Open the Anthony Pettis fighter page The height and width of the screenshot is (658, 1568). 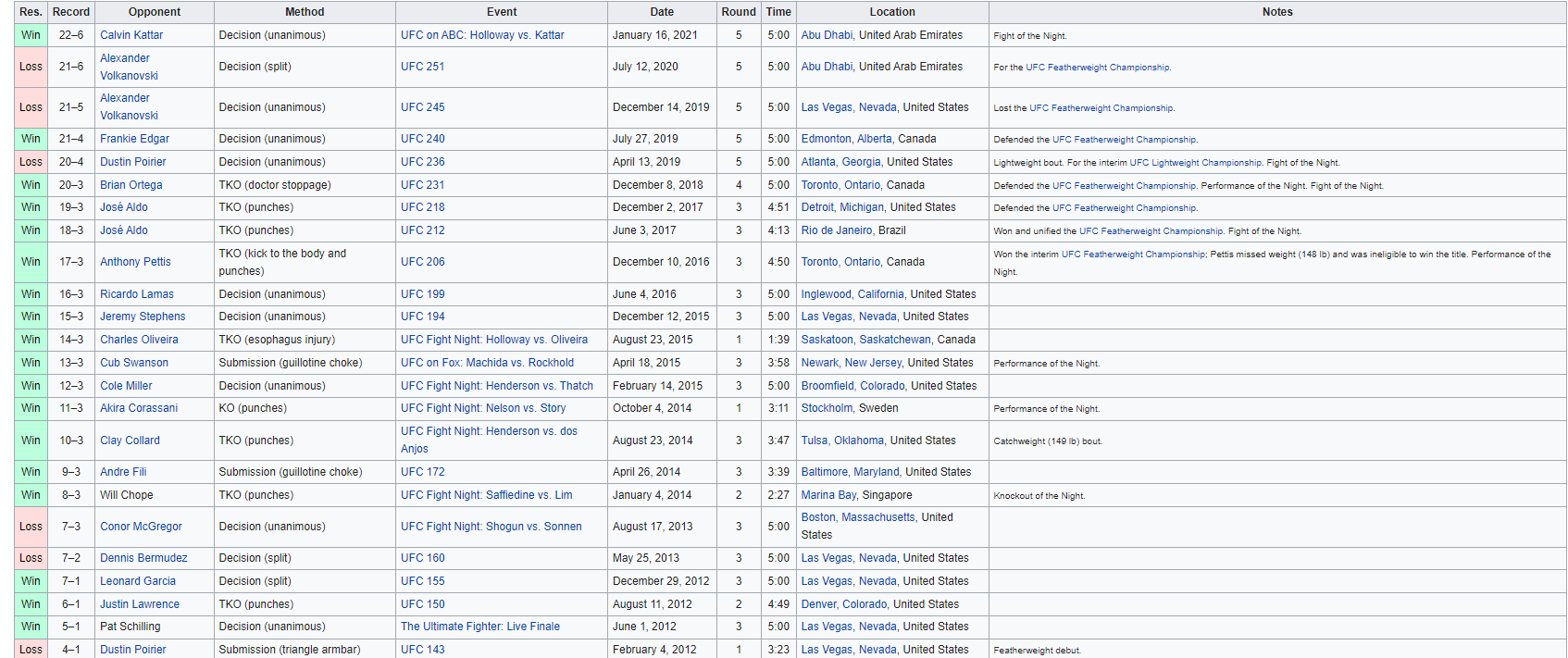click(x=135, y=262)
